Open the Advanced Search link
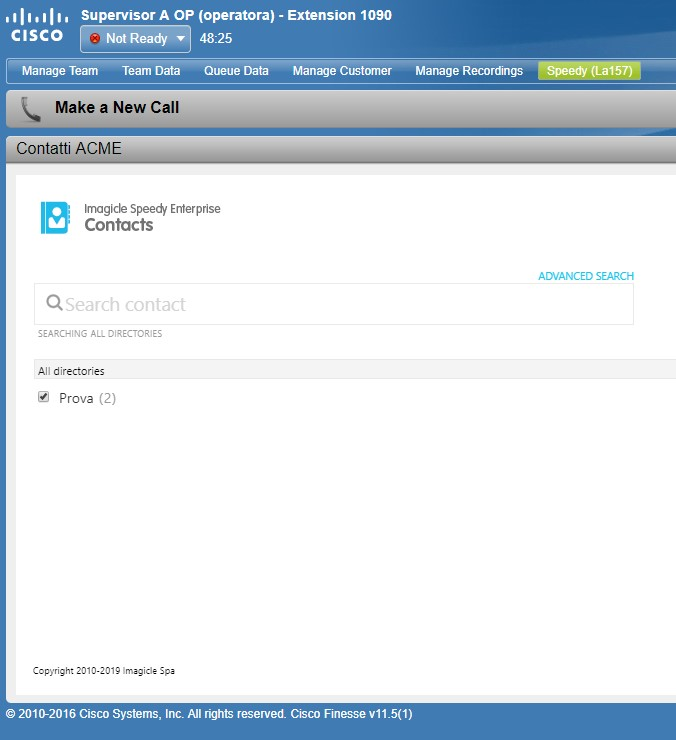 [x=585, y=276]
